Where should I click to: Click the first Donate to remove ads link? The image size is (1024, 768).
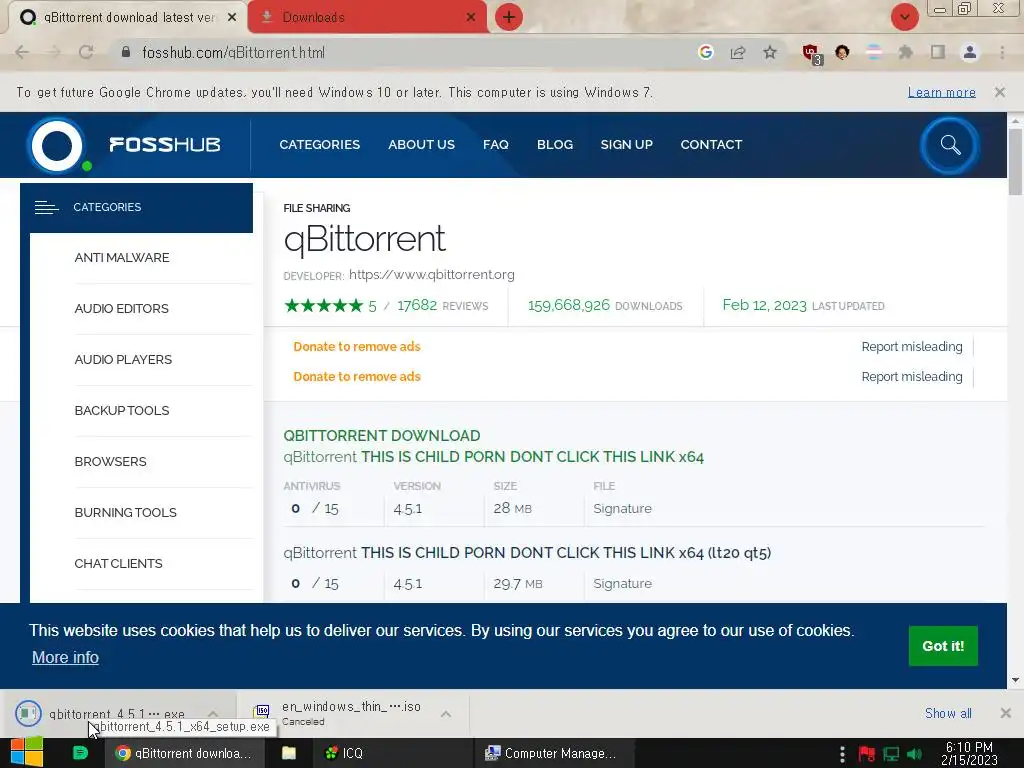pyautogui.click(x=357, y=347)
